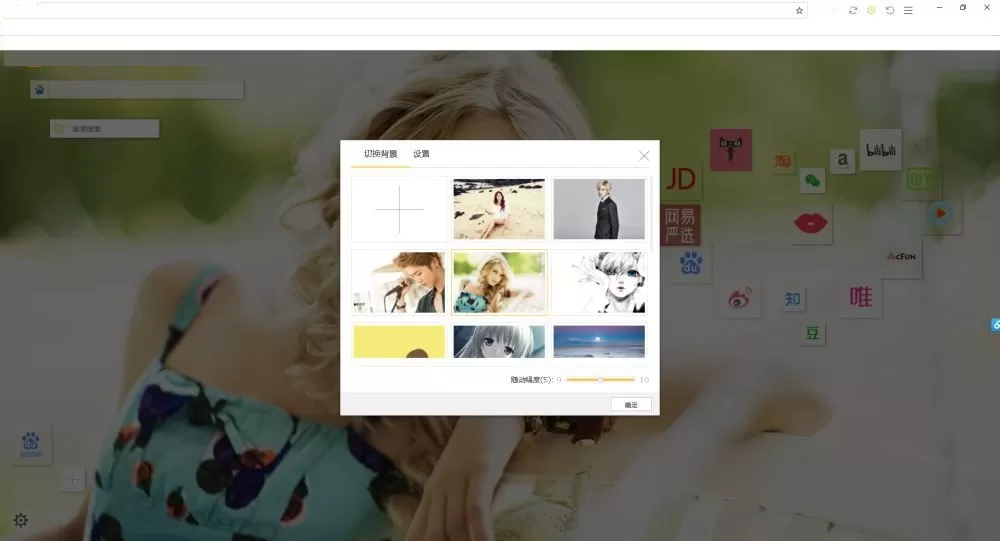This screenshot has width=1000, height=541.
Task: Open the green iQIYI tile
Action: click(919, 180)
